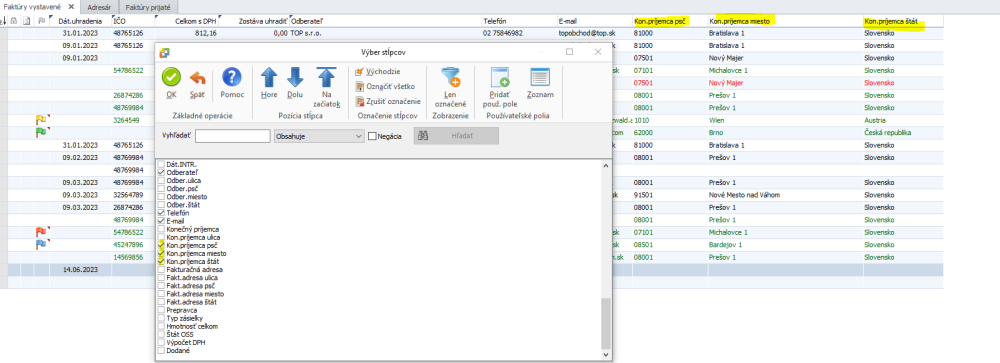Uncheck Kon.príjemca štát checkbox
This screenshot has width=1000, height=363.
(161, 262)
